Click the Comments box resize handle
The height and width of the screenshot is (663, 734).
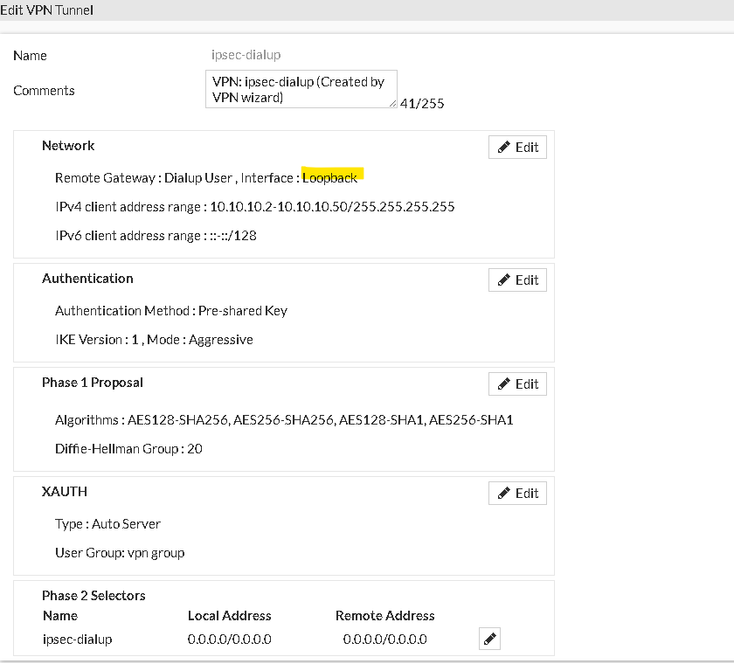point(392,104)
